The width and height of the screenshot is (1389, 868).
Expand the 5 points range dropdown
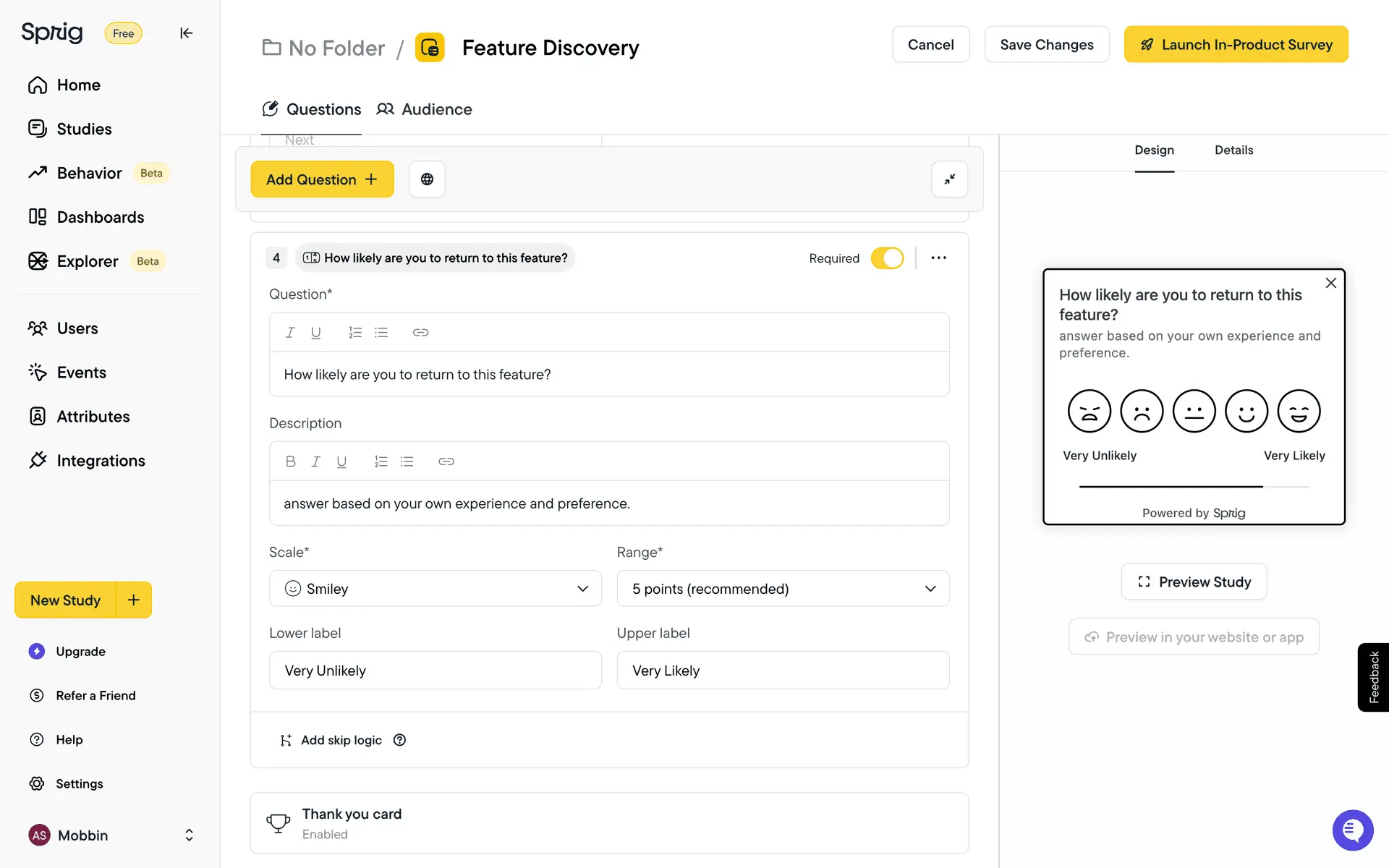pos(783,589)
